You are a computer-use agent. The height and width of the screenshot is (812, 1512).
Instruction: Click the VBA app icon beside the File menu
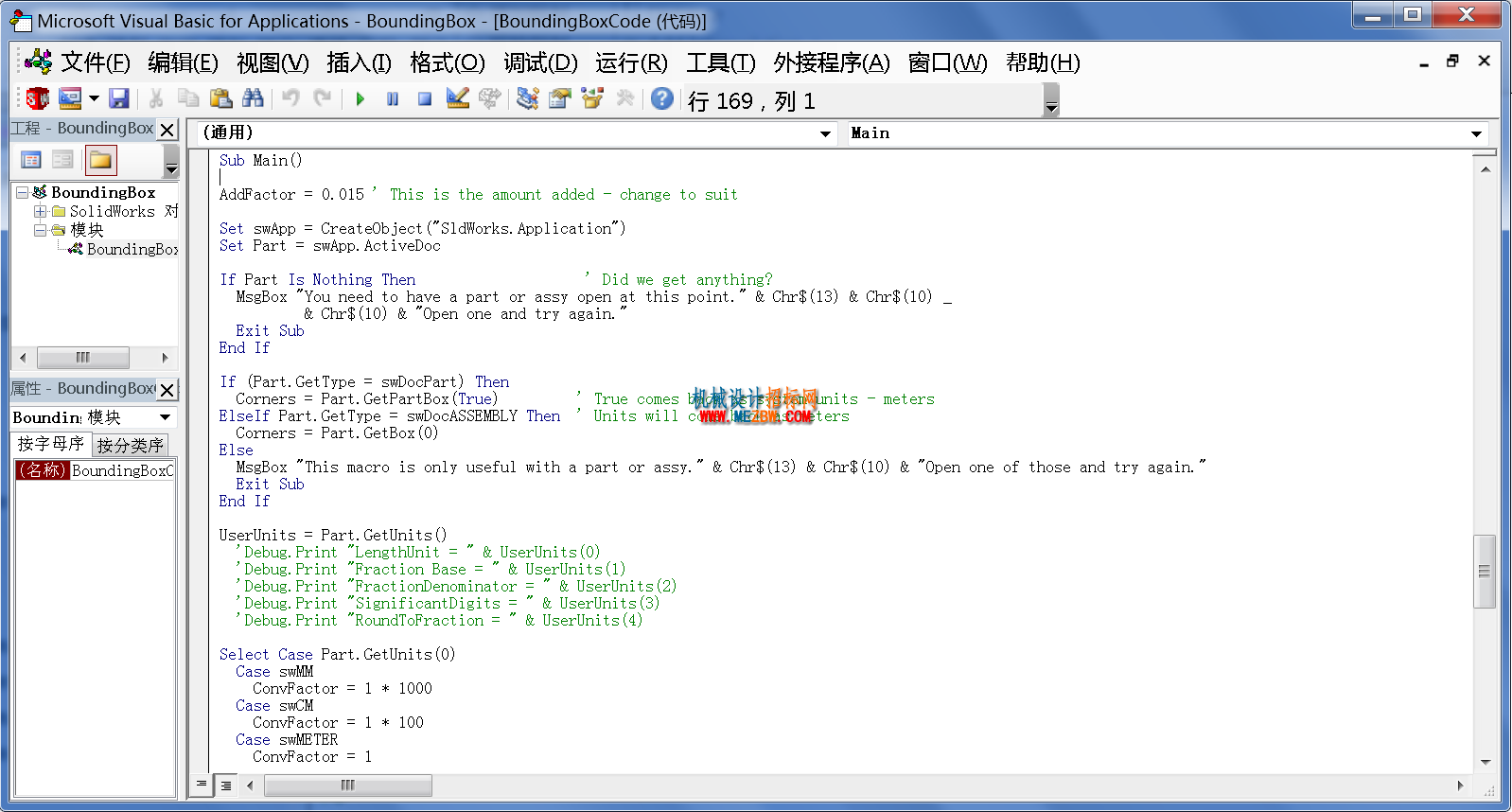pos(39,62)
